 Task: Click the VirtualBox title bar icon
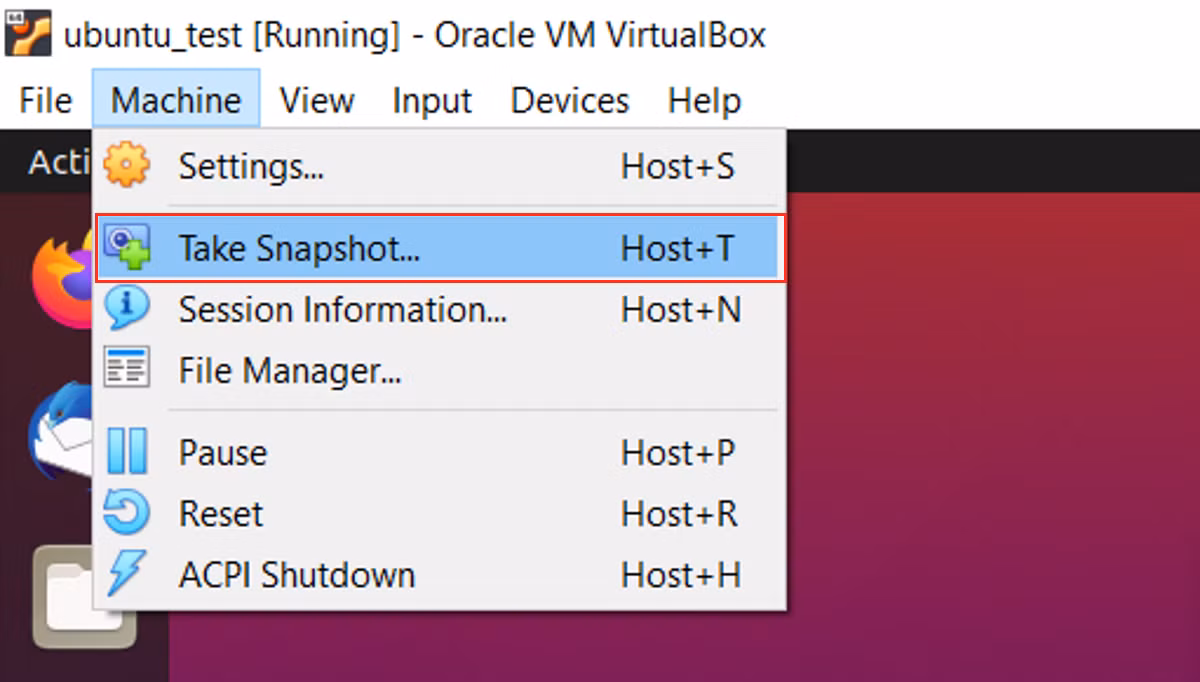28,32
